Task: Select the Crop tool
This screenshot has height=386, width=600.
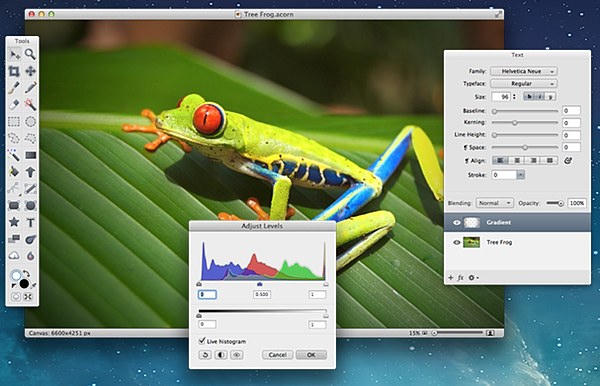Action: 14,71
